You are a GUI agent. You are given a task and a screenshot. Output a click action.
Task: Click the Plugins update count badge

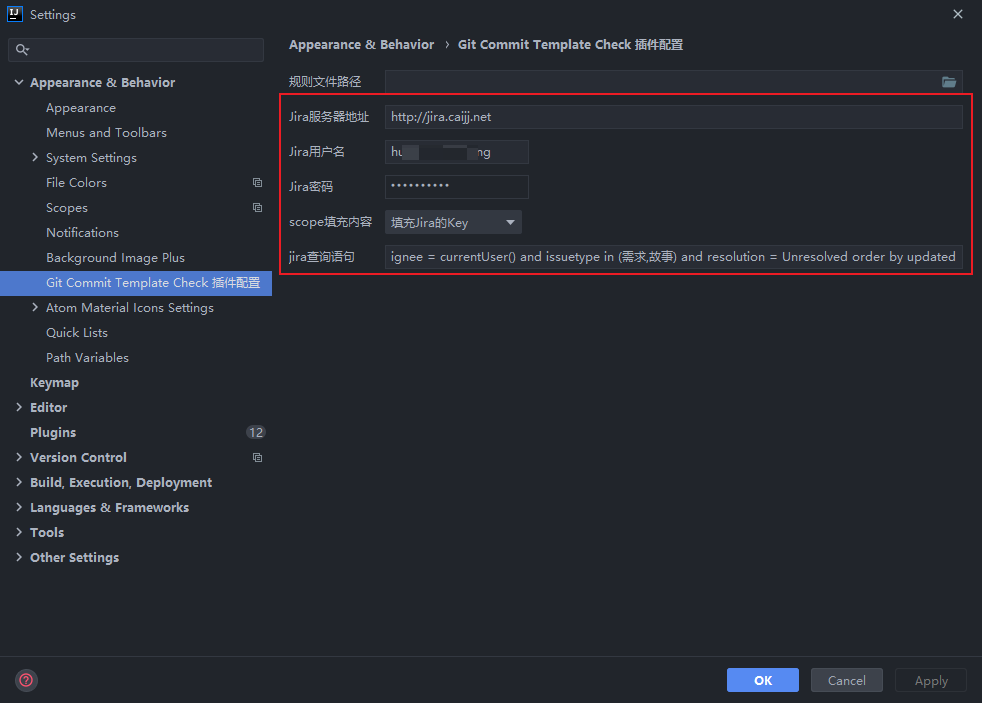[255, 433]
